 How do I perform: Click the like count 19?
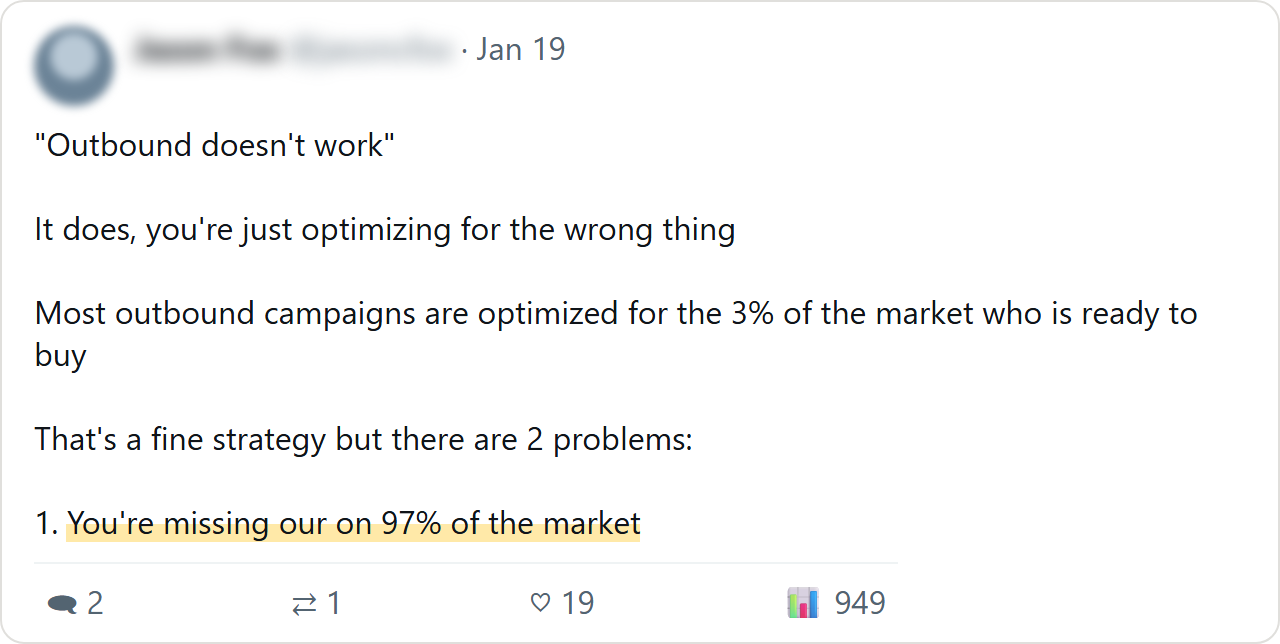[578, 603]
